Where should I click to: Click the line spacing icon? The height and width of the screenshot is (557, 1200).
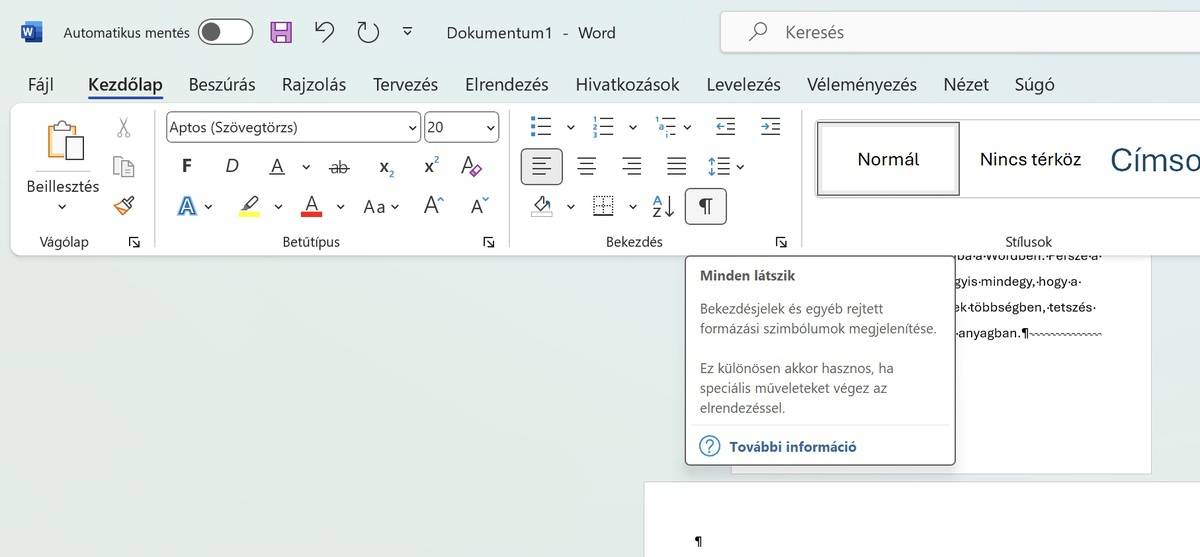coord(719,167)
